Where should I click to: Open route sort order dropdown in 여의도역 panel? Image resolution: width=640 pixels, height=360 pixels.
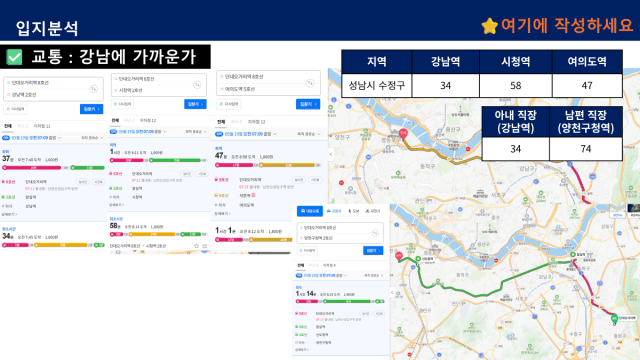(x=308, y=134)
